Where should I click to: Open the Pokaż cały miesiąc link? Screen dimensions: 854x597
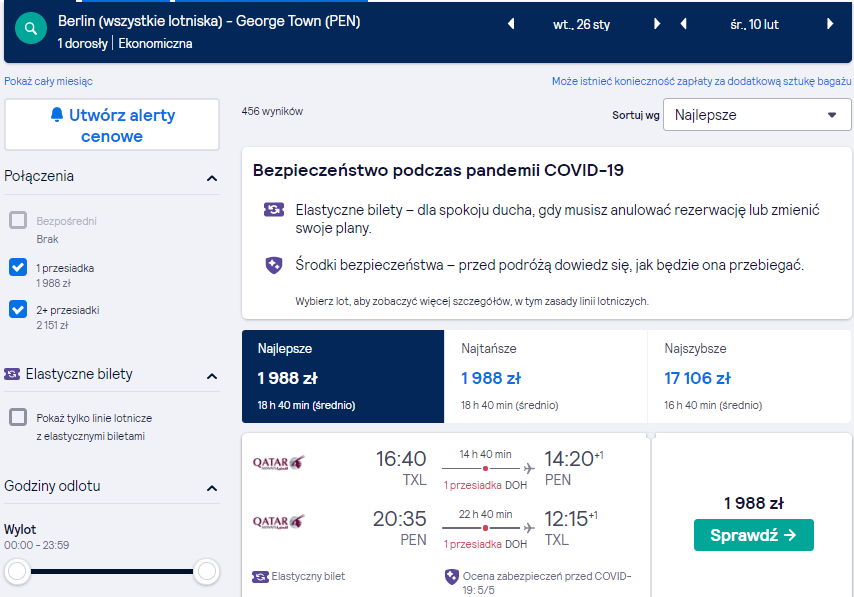coord(48,81)
